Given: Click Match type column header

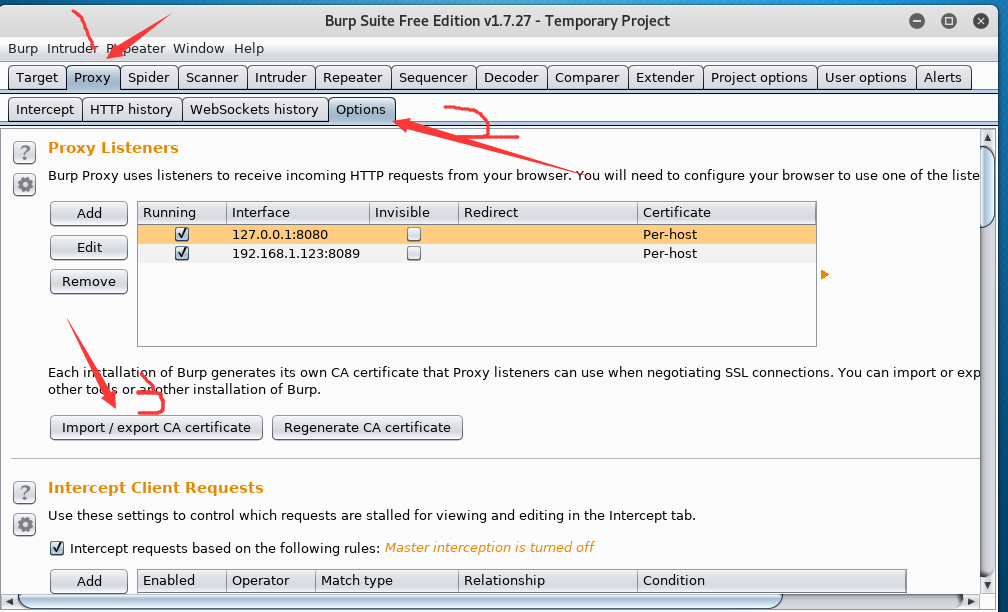Looking at the screenshot, I should click(x=387, y=580).
